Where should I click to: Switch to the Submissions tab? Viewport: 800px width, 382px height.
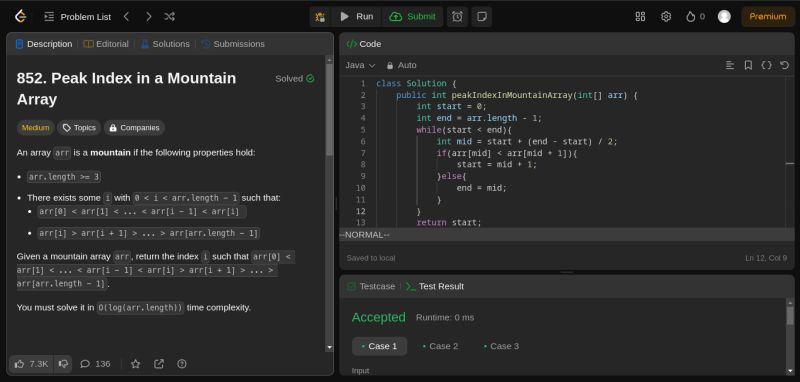coord(233,44)
